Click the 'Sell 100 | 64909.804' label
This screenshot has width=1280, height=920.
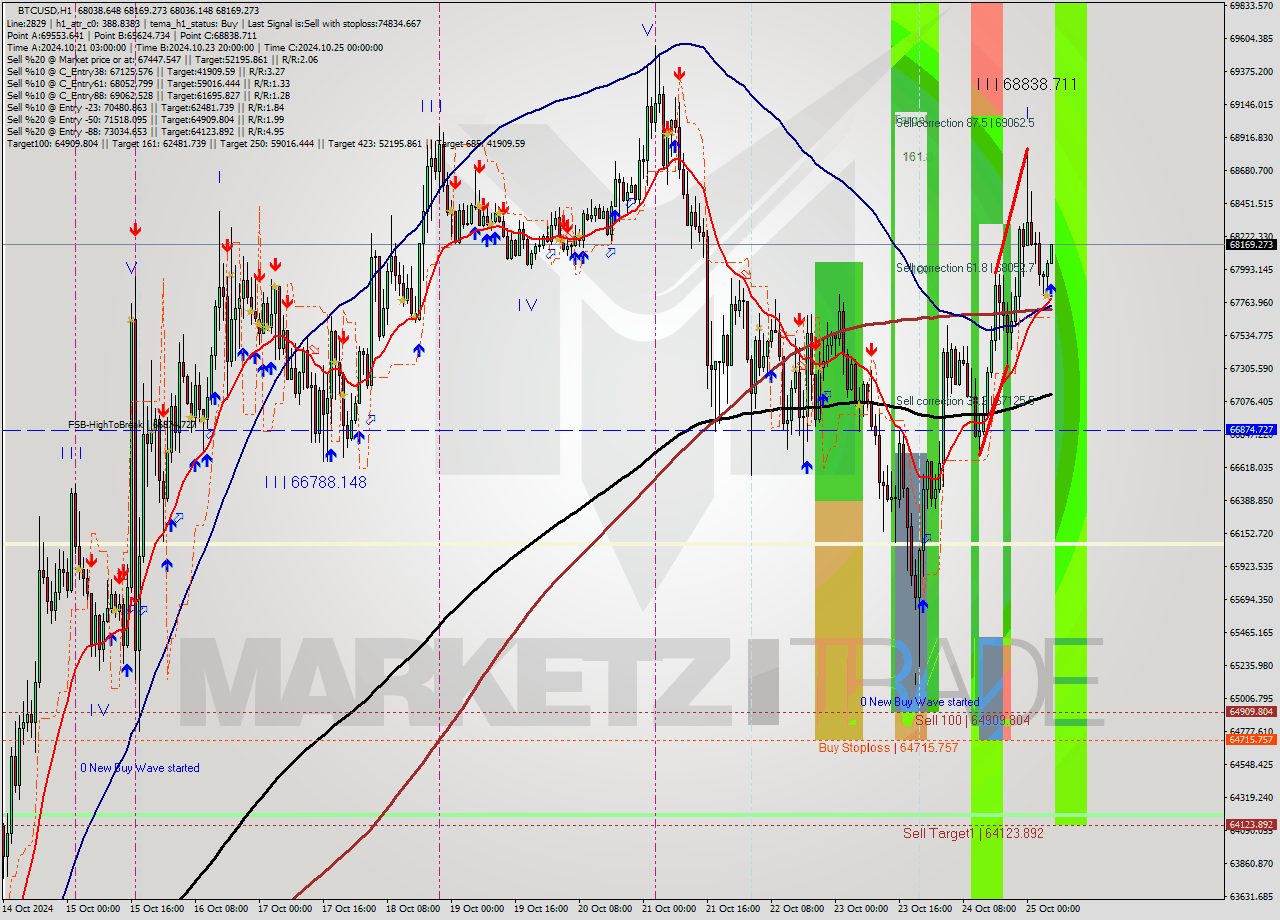[972, 720]
